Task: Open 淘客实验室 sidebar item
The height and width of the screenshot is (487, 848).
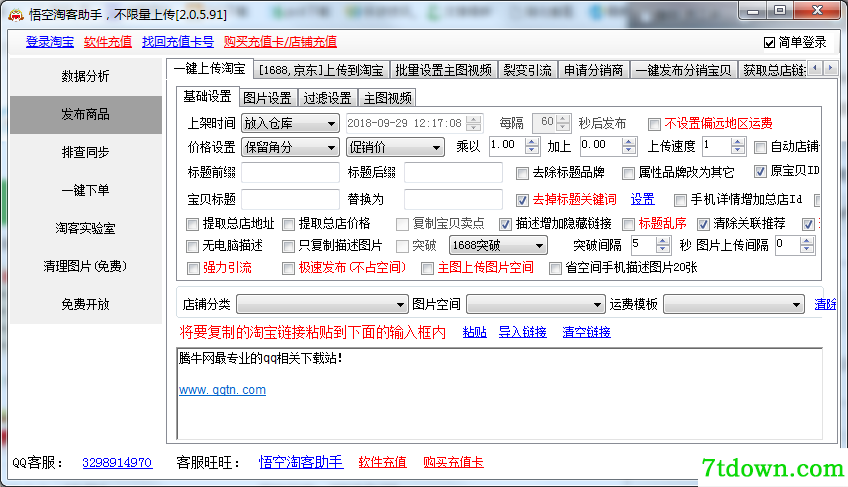Action: click(85, 228)
